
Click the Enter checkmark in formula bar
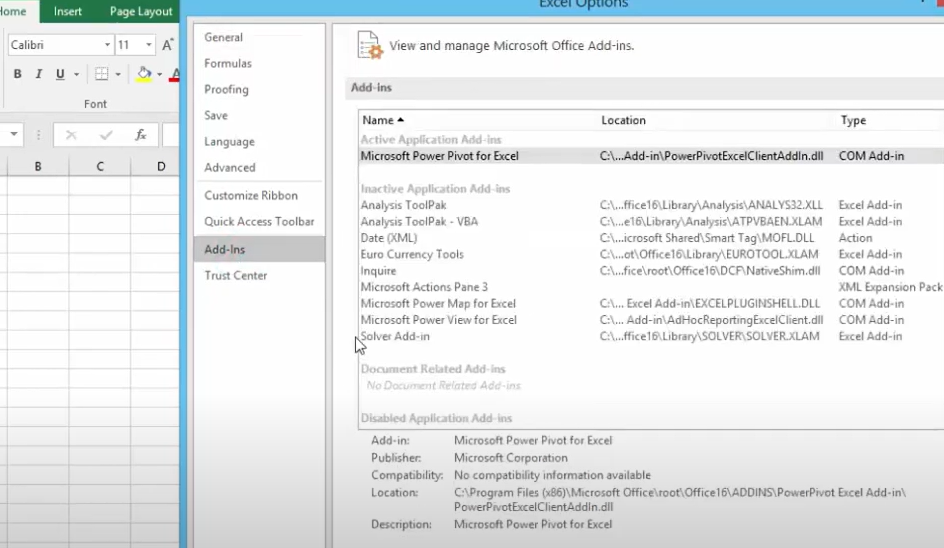tap(106, 135)
